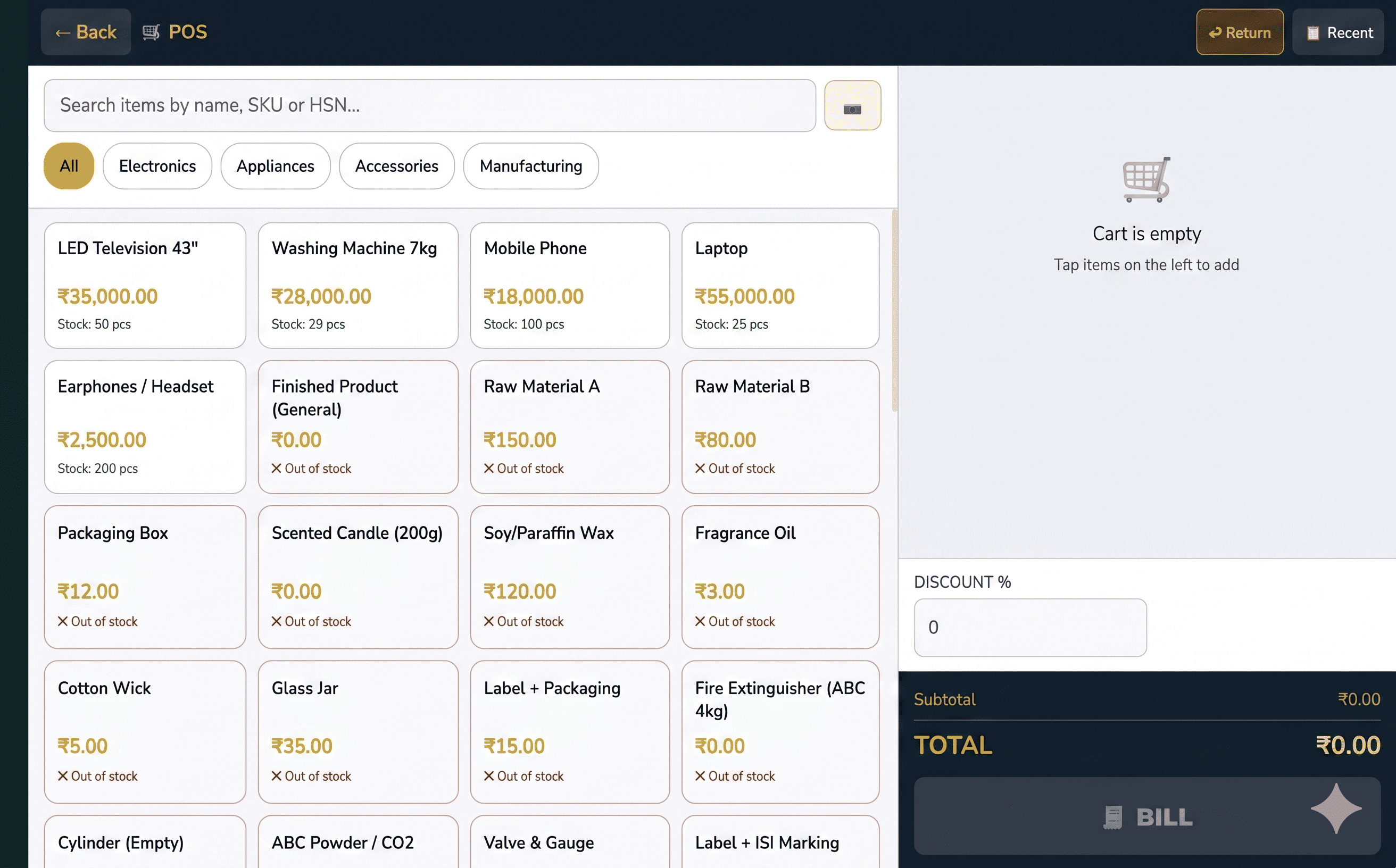Select Packaging Box card
Image resolution: width=1396 pixels, height=868 pixels.
pos(145,577)
